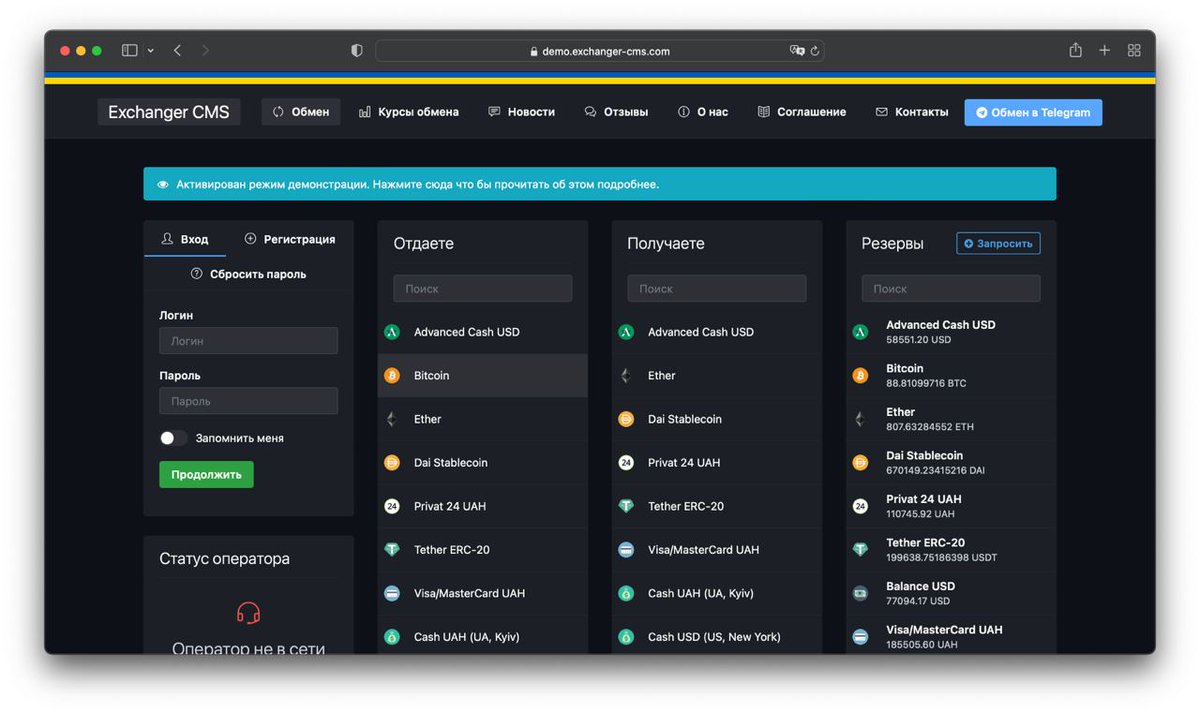
Task: Open the Курсы обмена menu item
Action: (409, 112)
